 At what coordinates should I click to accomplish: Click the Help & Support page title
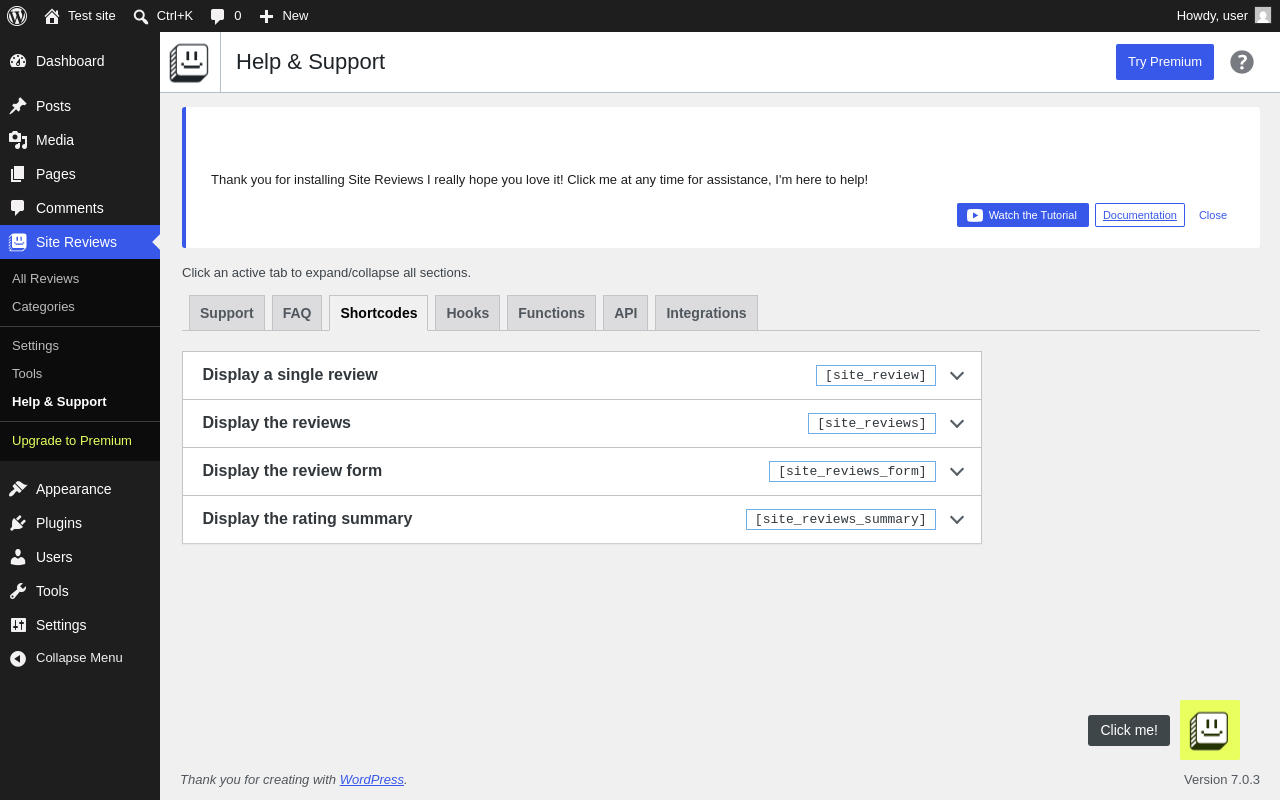(310, 62)
